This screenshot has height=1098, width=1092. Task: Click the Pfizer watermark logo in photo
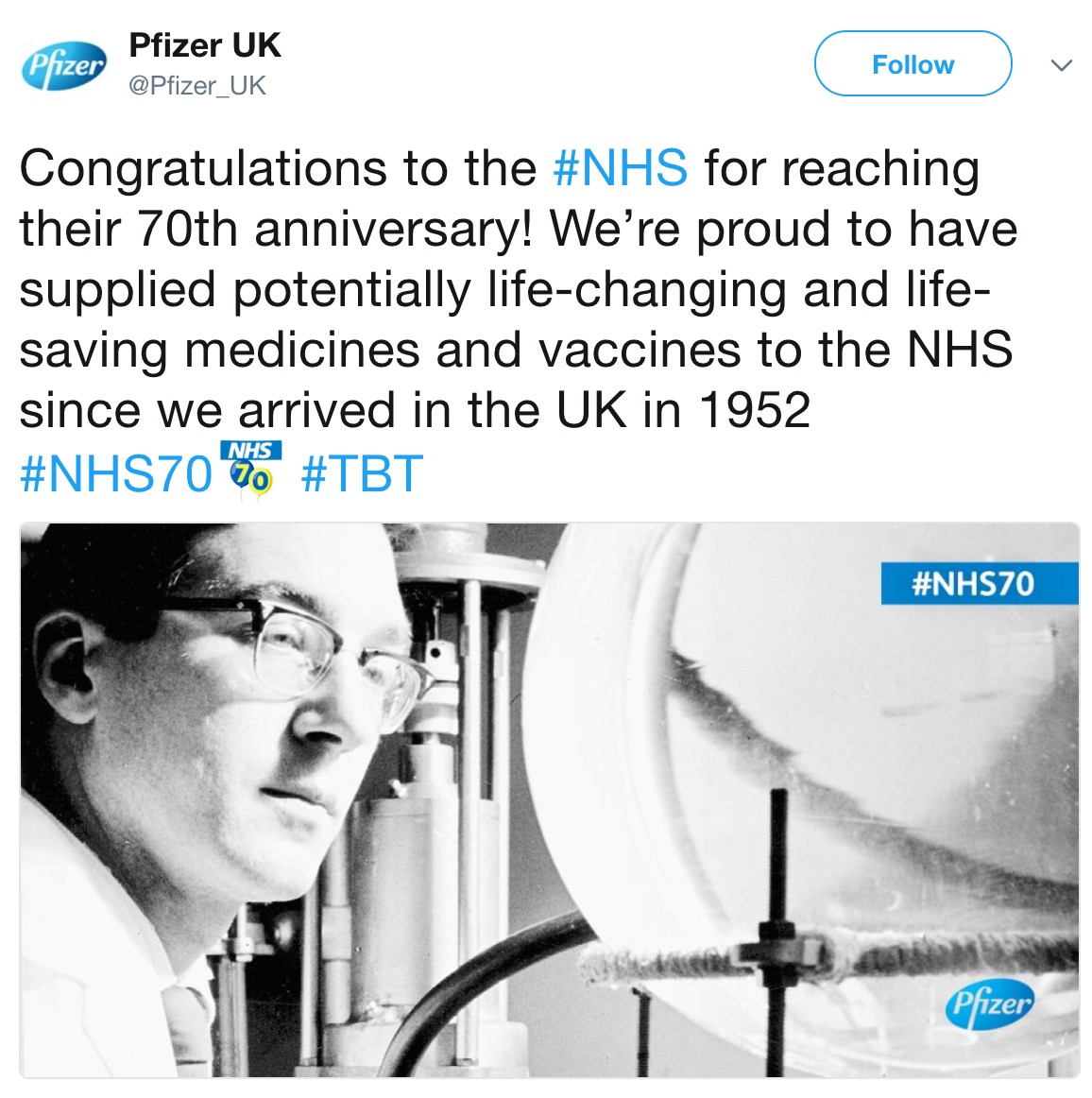coord(989,1002)
